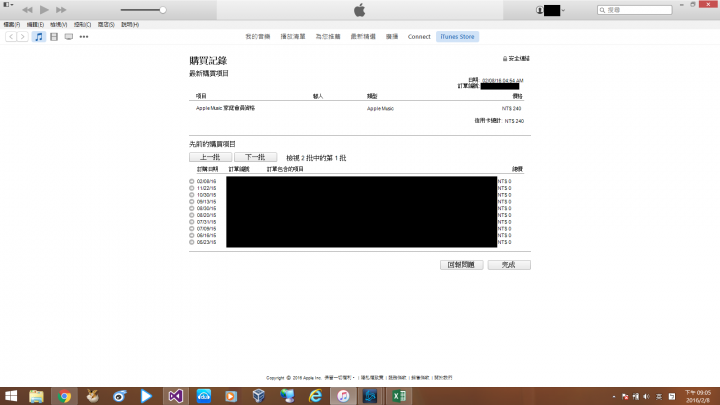Open the dark blue app beside iTunes on taskbar
The image size is (720, 405).
click(x=370, y=396)
